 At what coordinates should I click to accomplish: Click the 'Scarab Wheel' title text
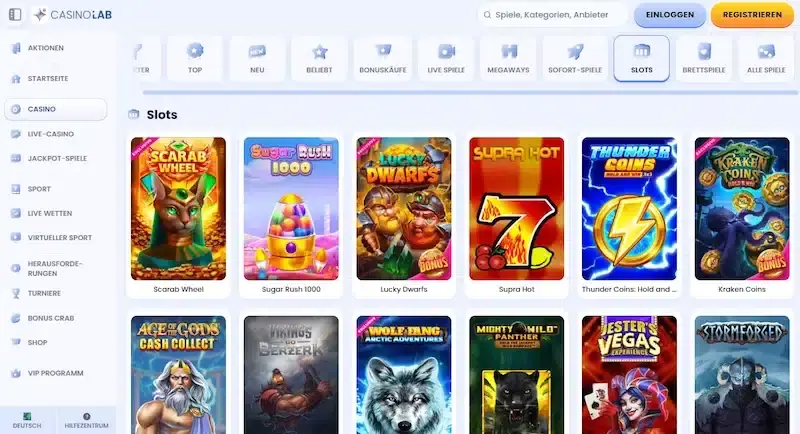pos(178,289)
